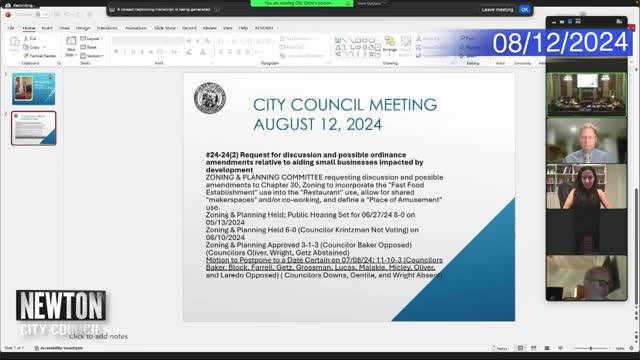Click the Clear Formatting icon
640x360 pixels.
(x=207, y=41)
